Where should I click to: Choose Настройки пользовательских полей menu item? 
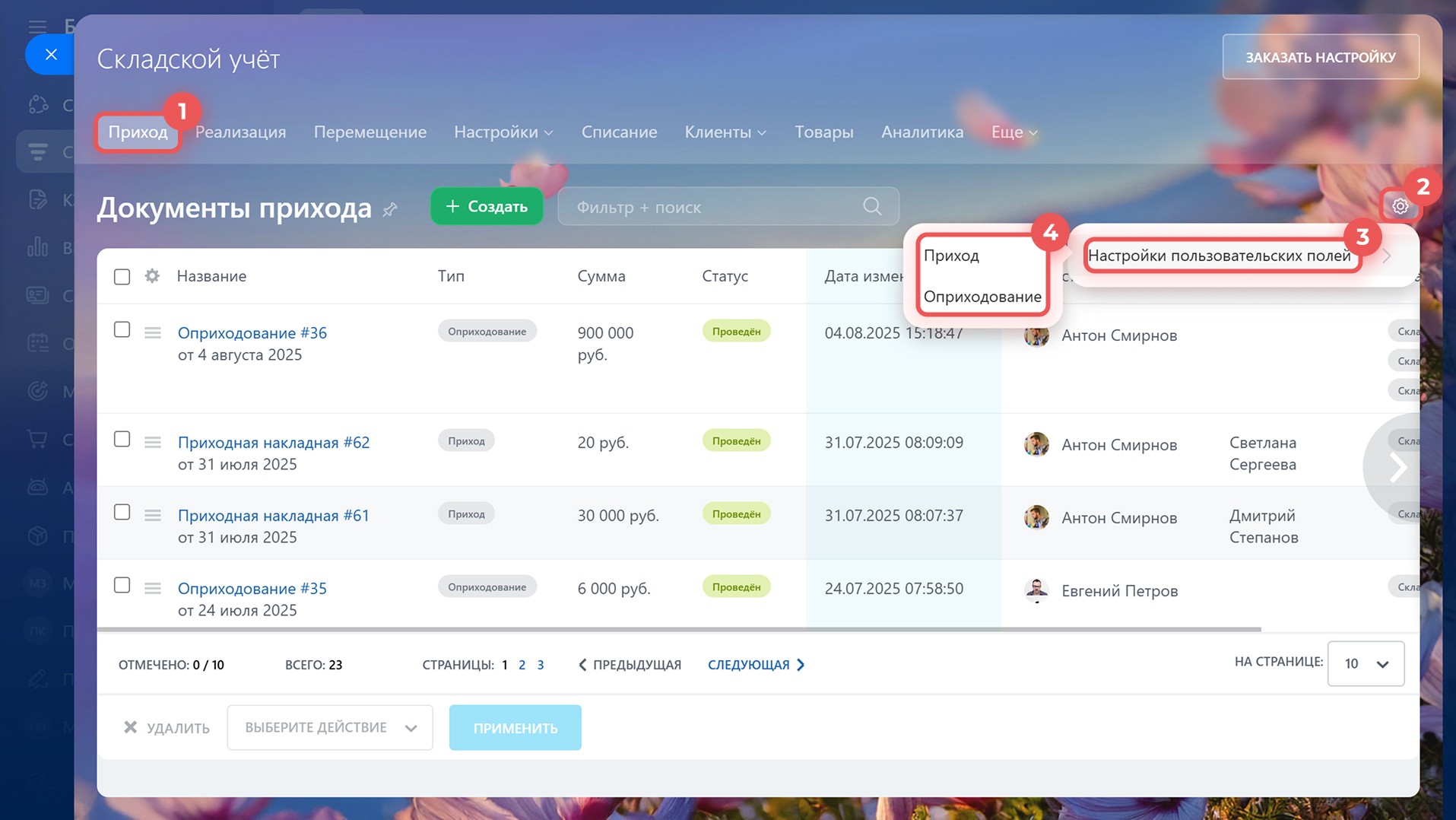pyautogui.click(x=1219, y=256)
